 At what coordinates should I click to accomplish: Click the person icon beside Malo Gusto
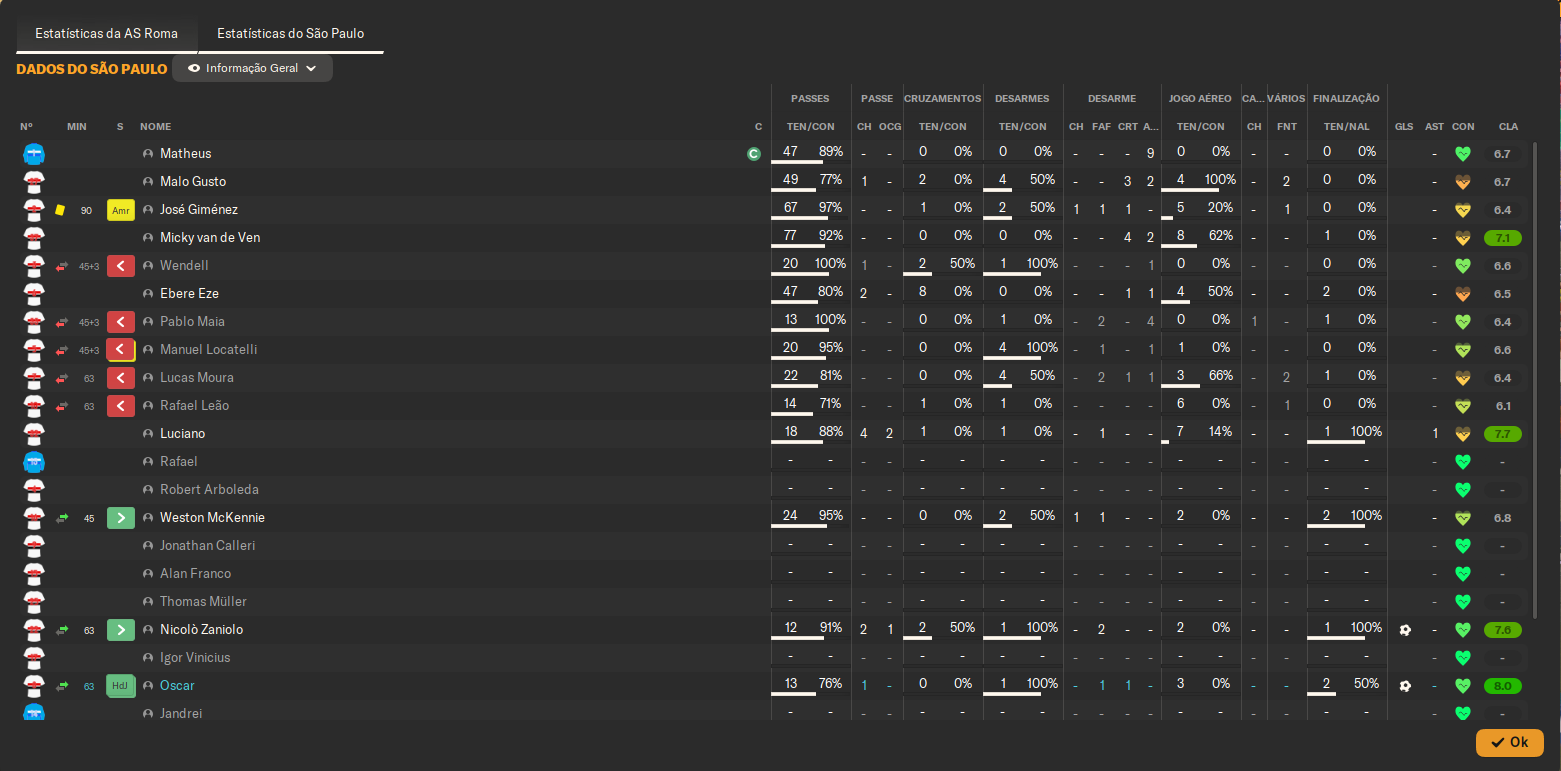148,182
